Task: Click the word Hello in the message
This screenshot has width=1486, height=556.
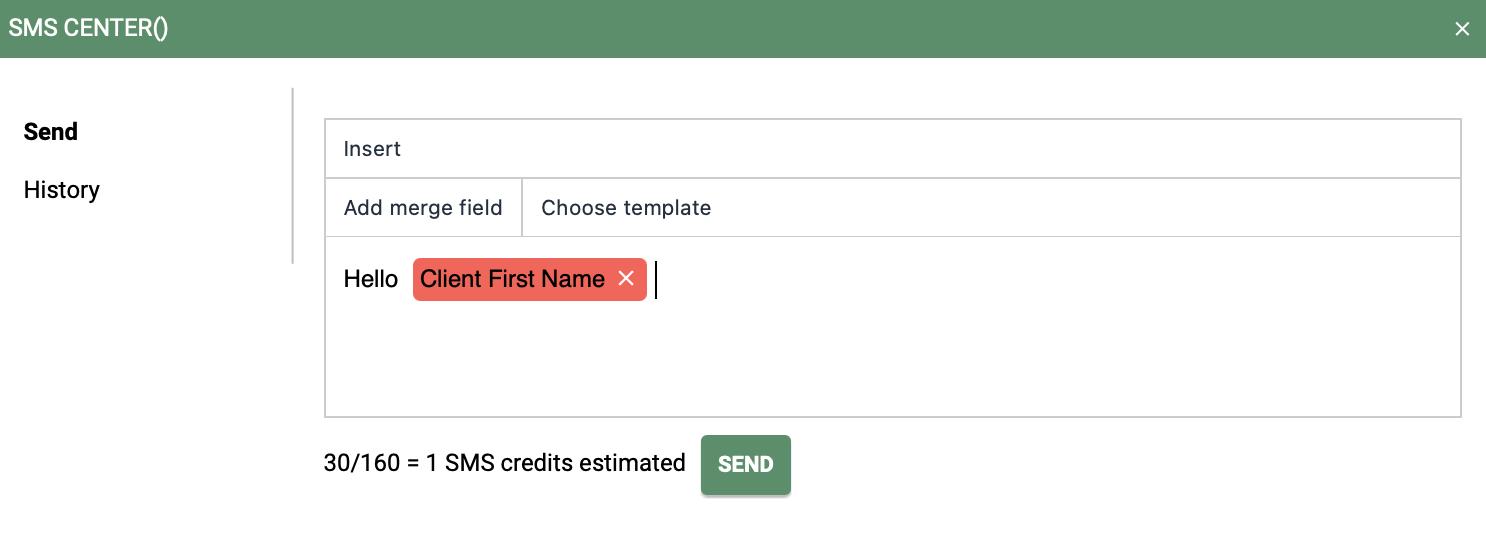Action: click(x=371, y=279)
